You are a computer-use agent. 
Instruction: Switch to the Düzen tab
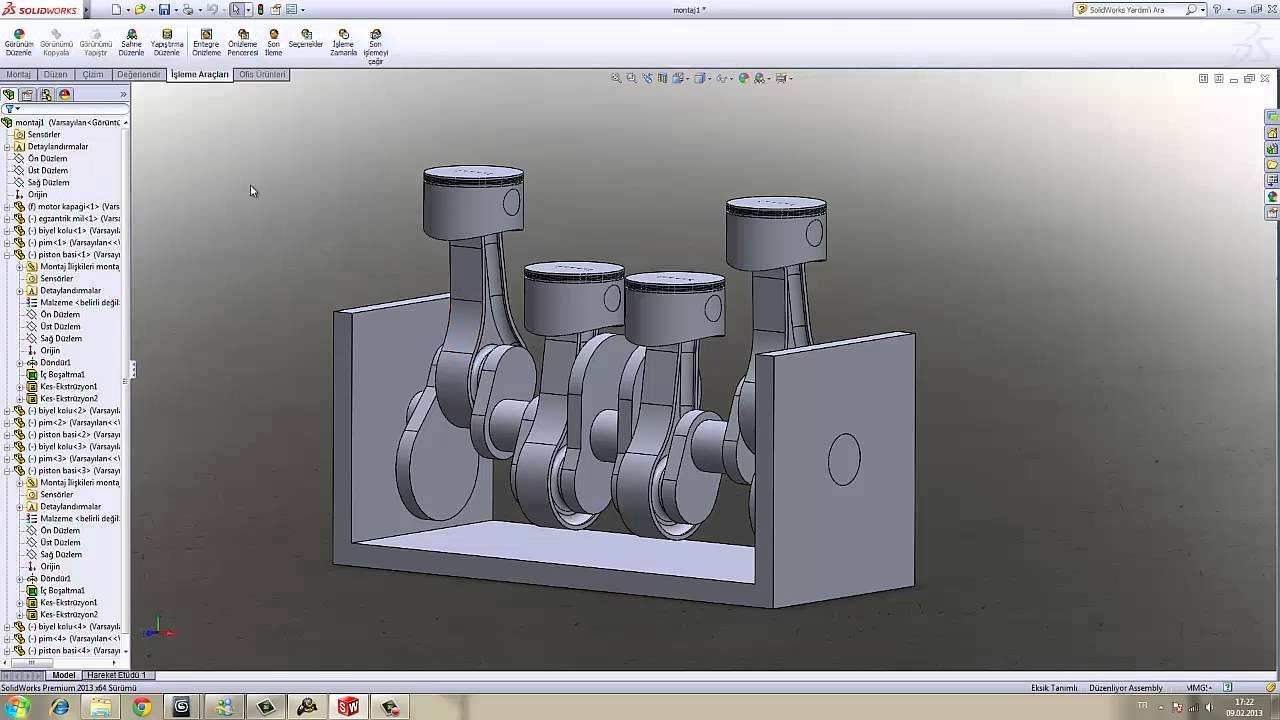click(x=56, y=74)
